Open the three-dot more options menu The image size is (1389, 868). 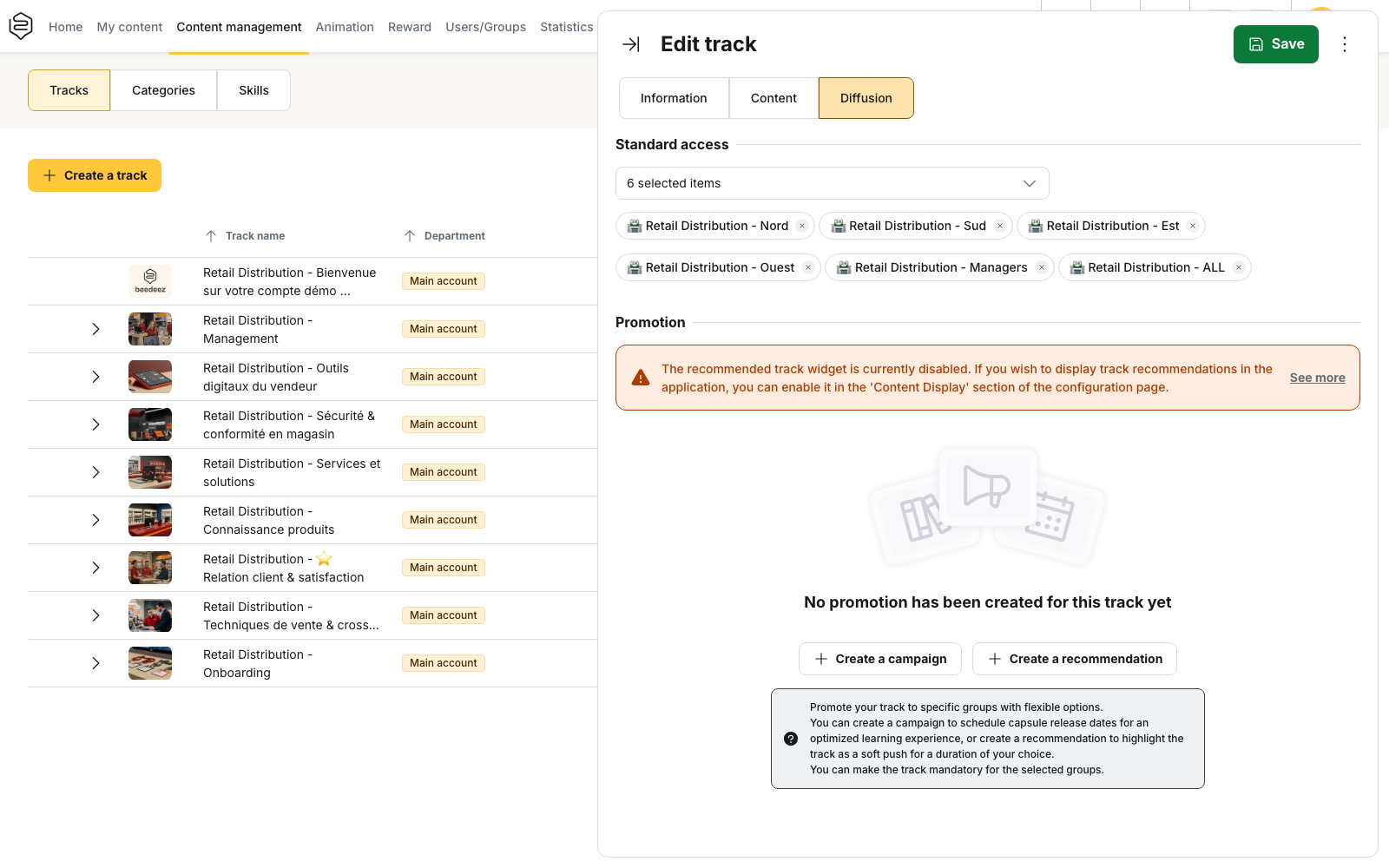(1345, 44)
